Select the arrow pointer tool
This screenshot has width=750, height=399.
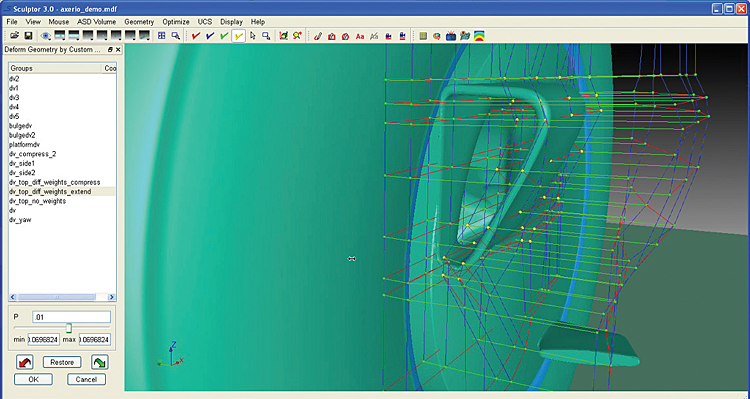[x=253, y=36]
